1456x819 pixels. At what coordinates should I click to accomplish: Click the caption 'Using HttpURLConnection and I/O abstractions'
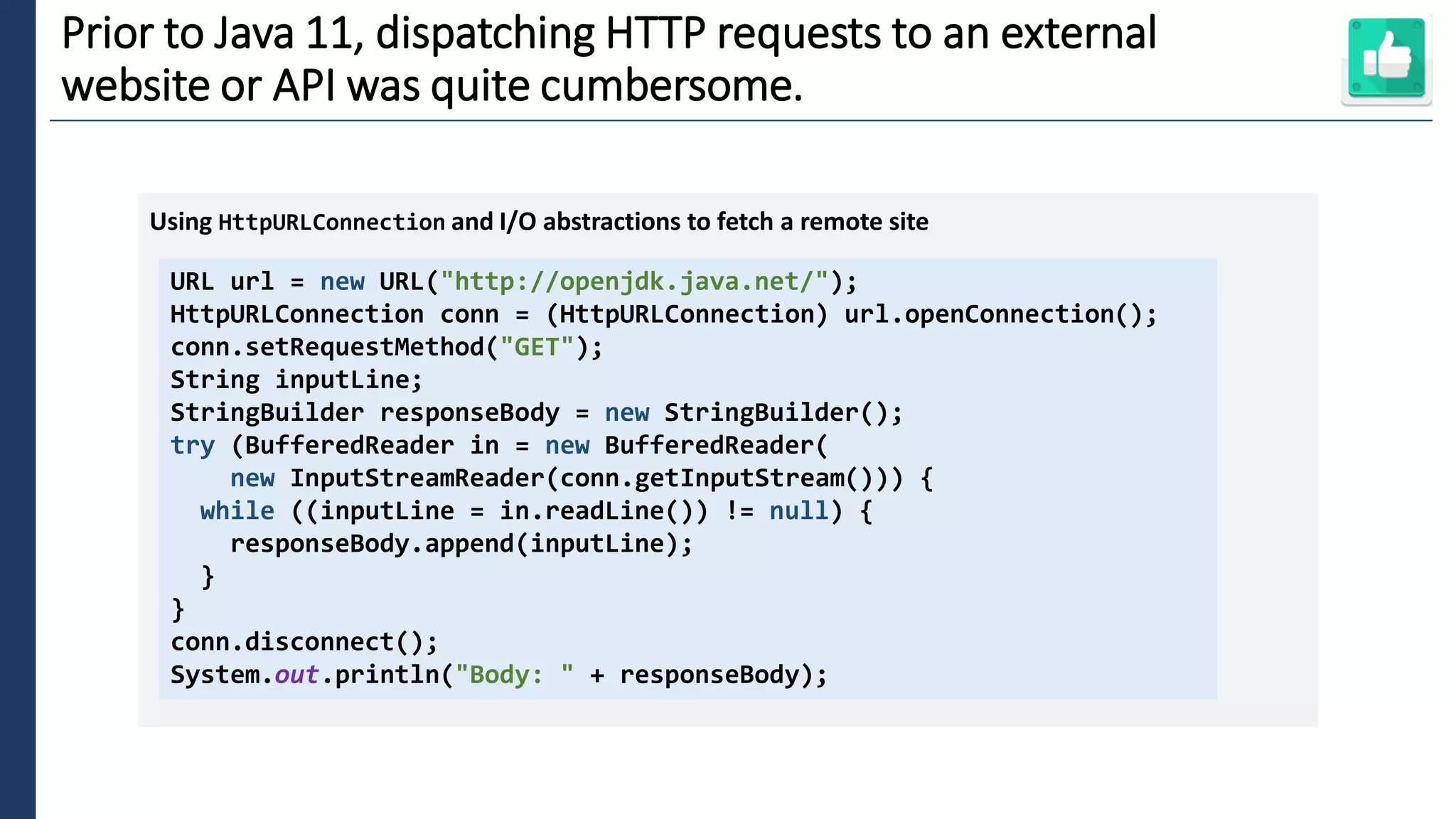pos(539,222)
